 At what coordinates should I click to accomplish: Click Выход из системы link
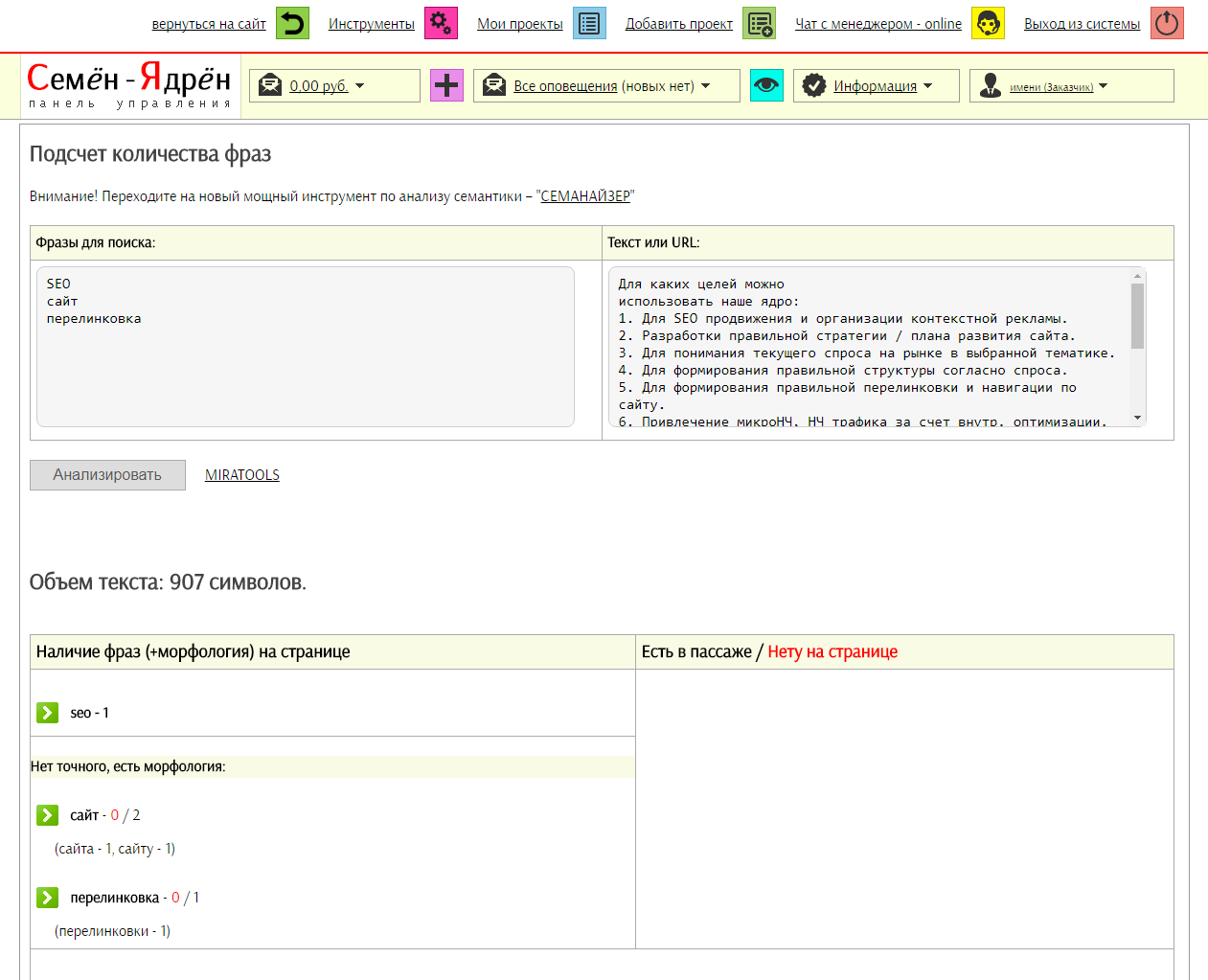pyautogui.click(x=1083, y=24)
